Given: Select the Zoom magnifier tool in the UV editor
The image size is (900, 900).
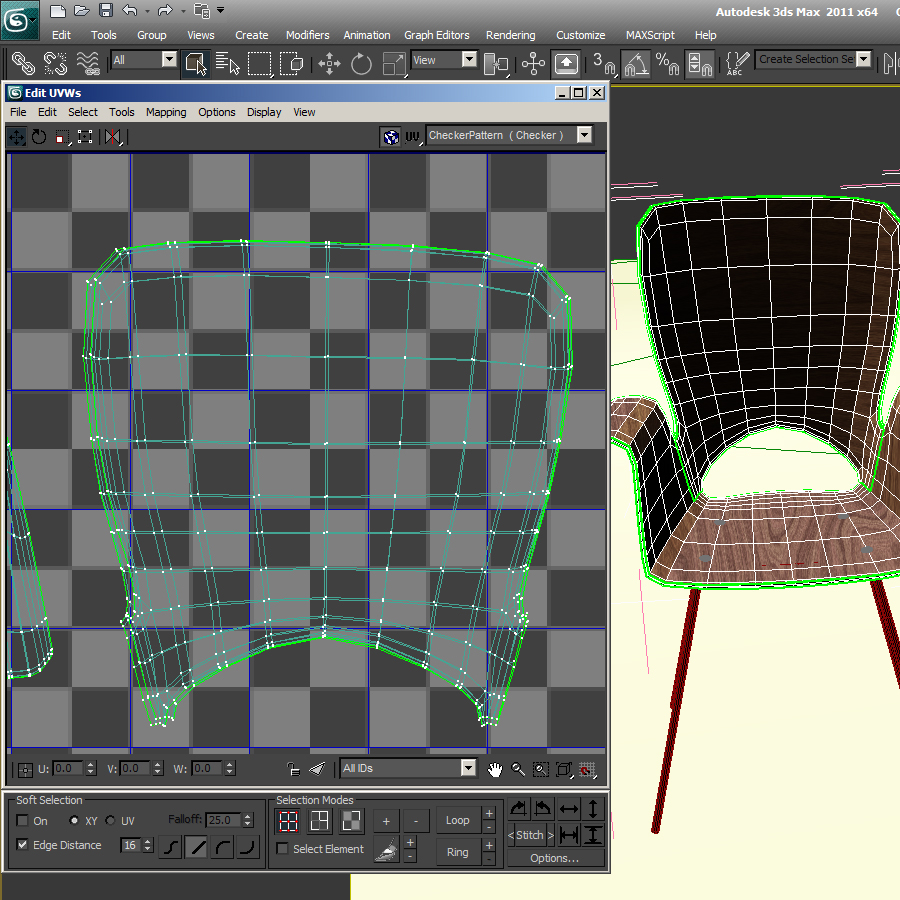Looking at the screenshot, I should coord(518,768).
